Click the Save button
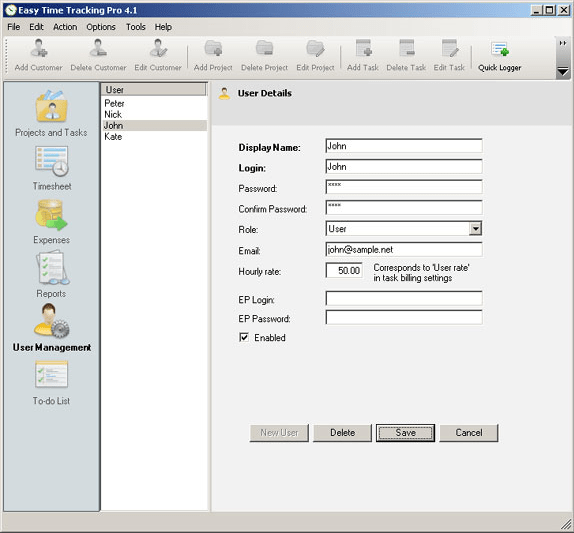The image size is (574, 533). pyautogui.click(x=406, y=433)
